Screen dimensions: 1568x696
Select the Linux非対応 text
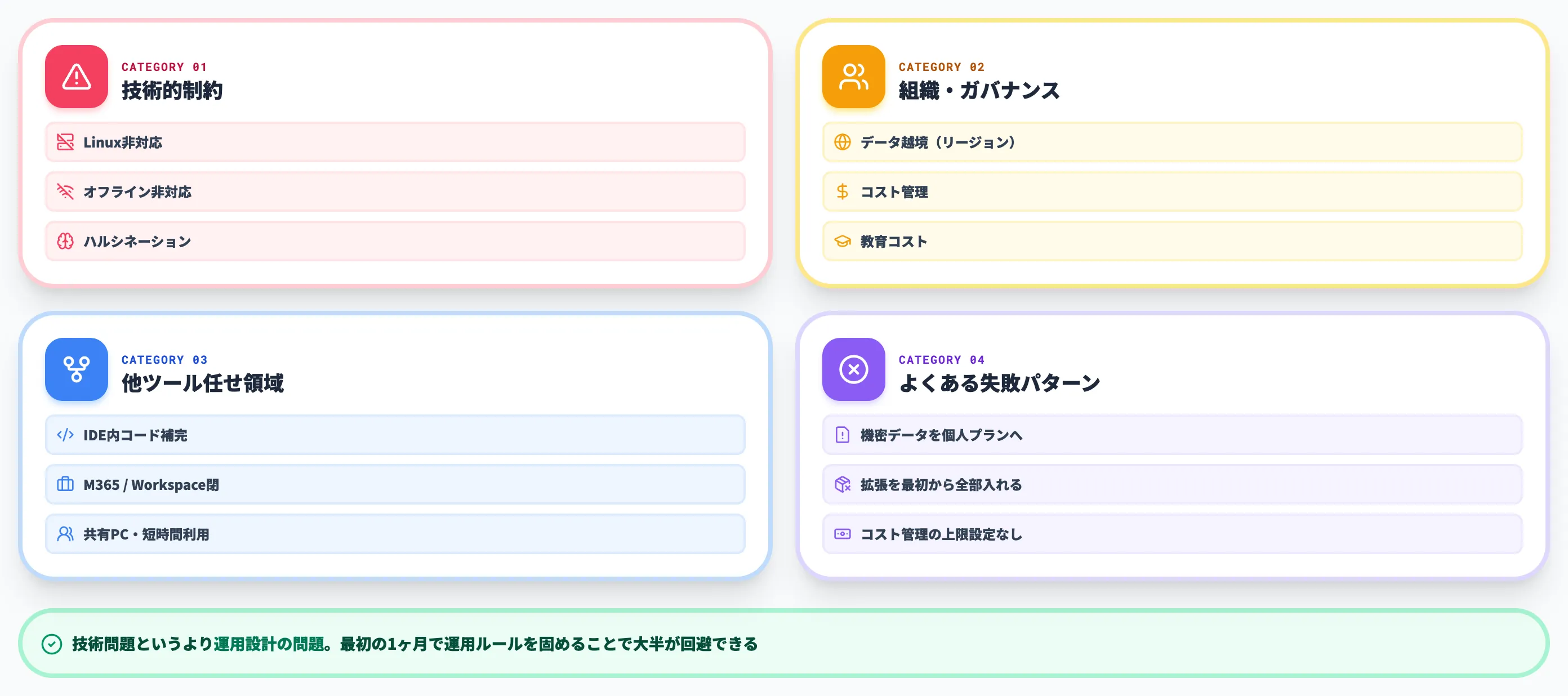pyautogui.click(x=123, y=142)
